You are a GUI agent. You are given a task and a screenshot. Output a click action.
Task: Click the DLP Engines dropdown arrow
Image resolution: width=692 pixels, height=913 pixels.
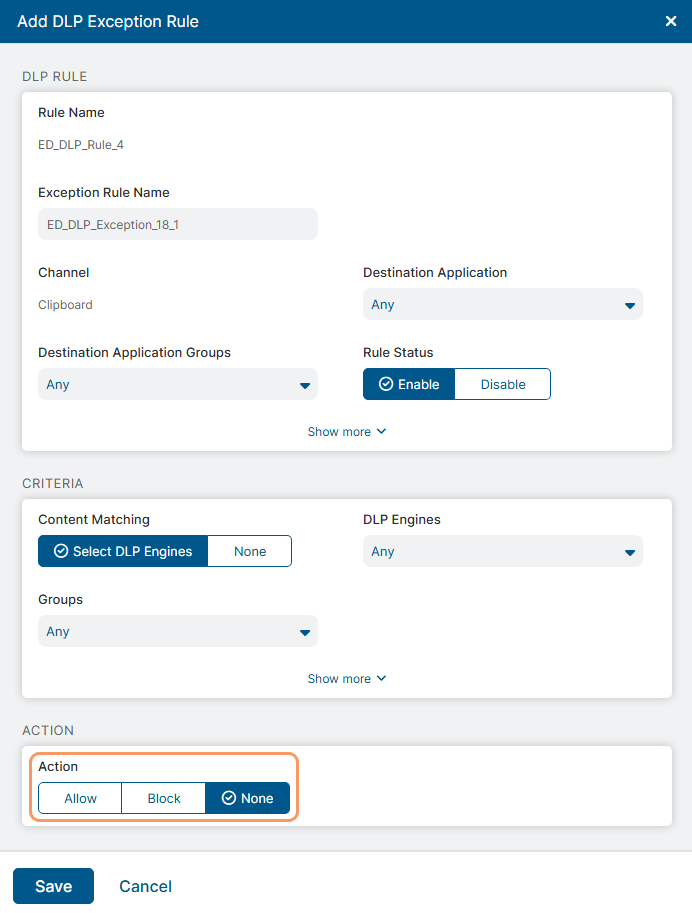coord(630,552)
